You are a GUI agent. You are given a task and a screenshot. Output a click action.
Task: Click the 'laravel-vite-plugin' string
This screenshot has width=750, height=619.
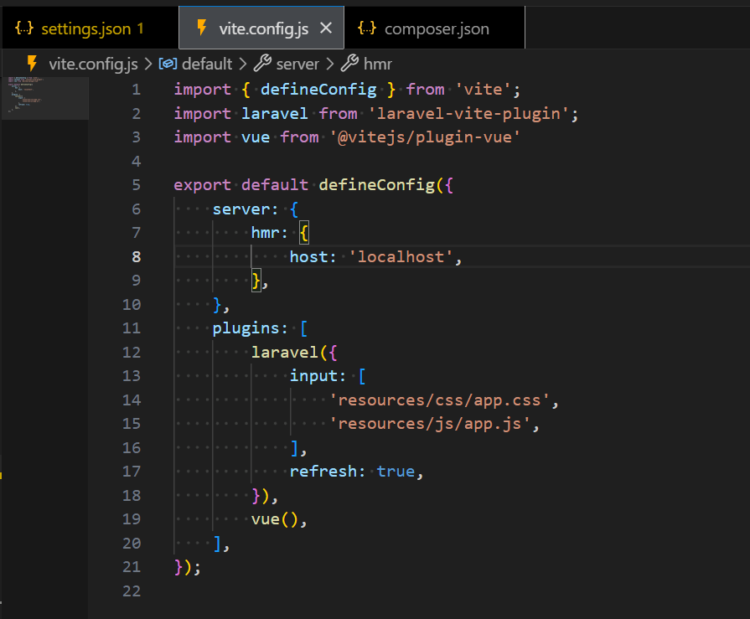(x=469, y=114)
